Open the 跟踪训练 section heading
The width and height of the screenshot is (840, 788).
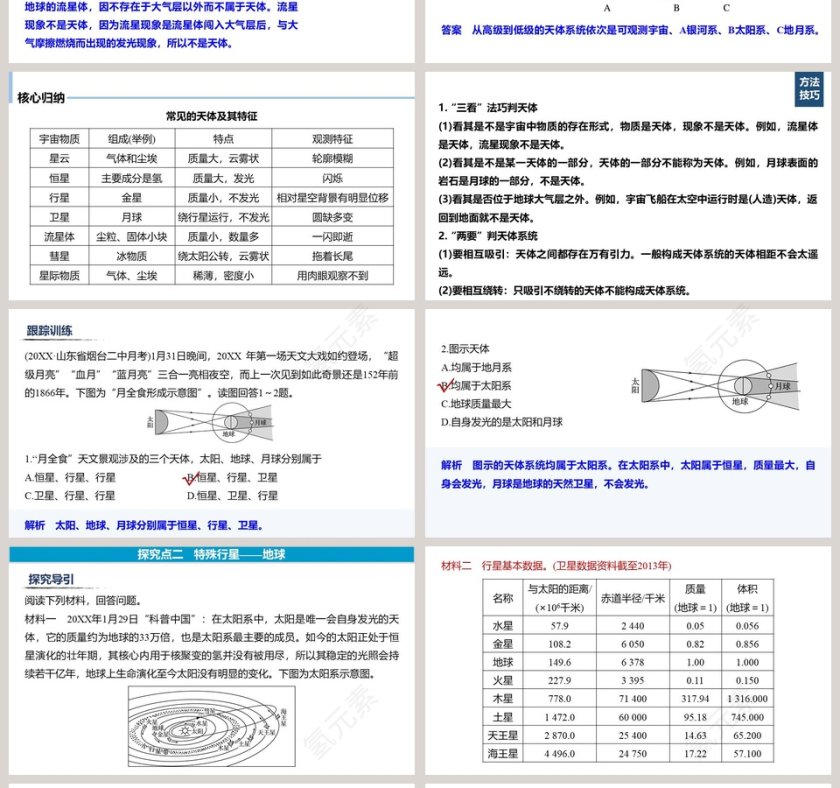[x=49, y=332]
